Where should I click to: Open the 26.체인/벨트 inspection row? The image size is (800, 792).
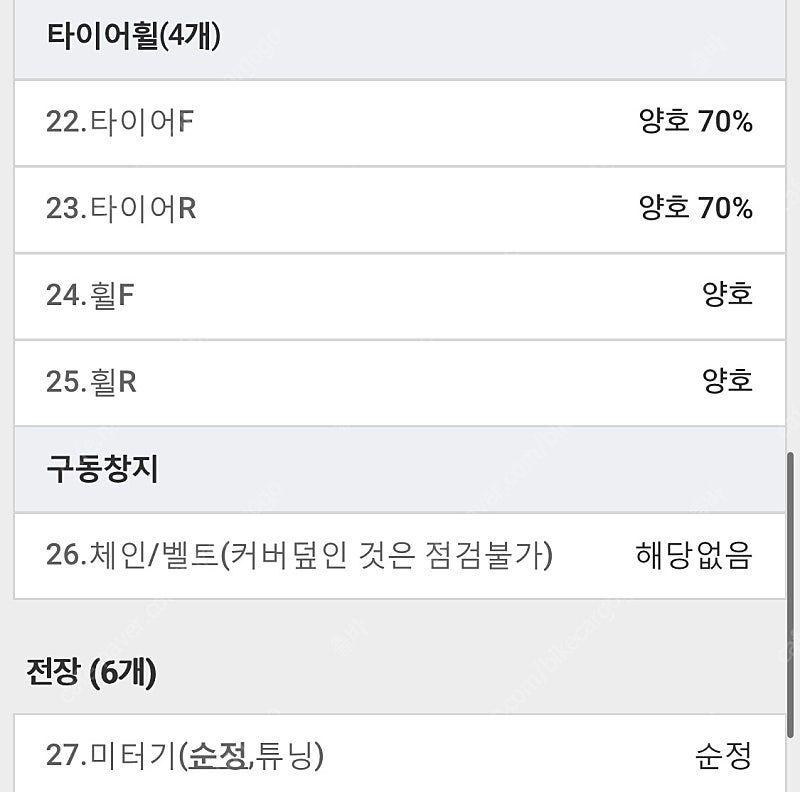399,556
